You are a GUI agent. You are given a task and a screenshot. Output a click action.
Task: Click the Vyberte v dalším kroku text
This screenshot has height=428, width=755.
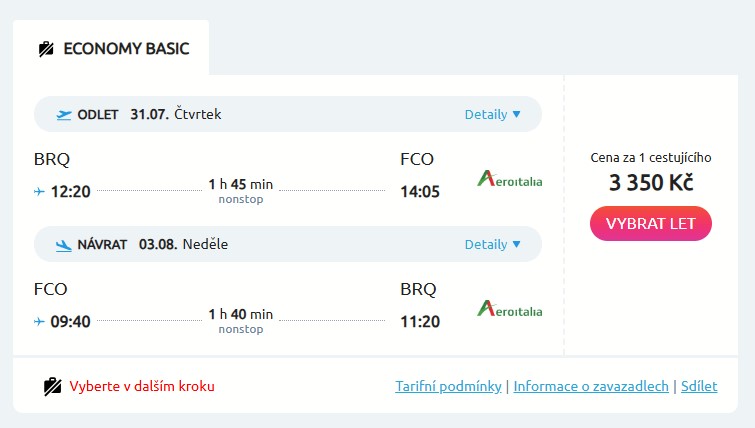click(142, 386)
